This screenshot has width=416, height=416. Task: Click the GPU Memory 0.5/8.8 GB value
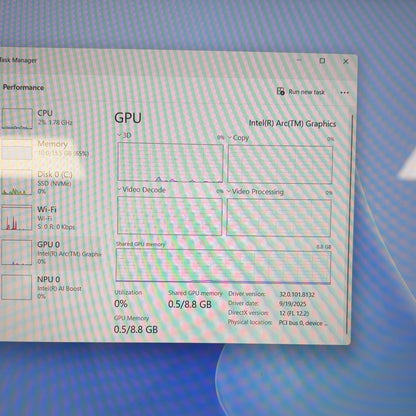(x=136, y=329)
